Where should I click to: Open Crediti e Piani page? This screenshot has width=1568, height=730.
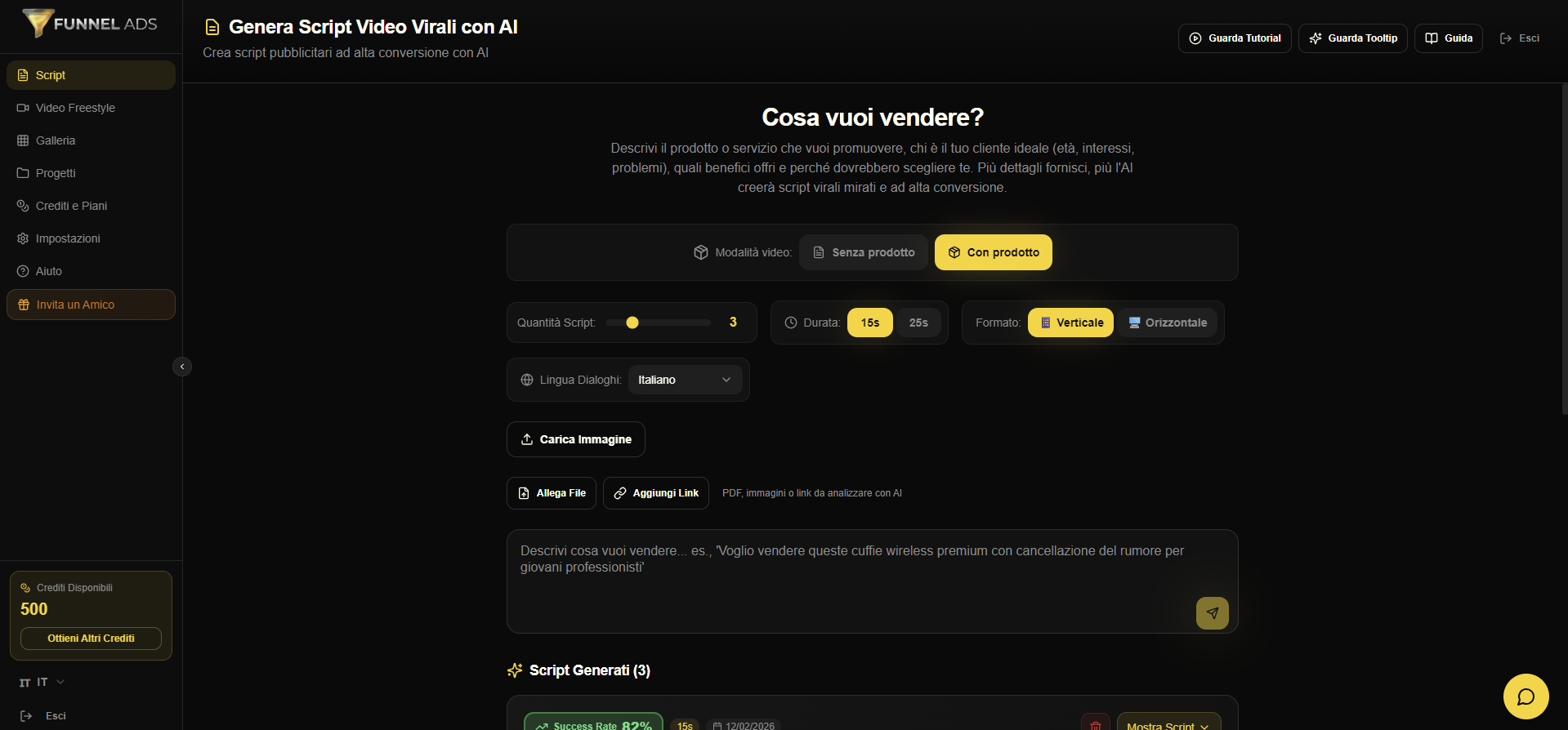(91, 206)
